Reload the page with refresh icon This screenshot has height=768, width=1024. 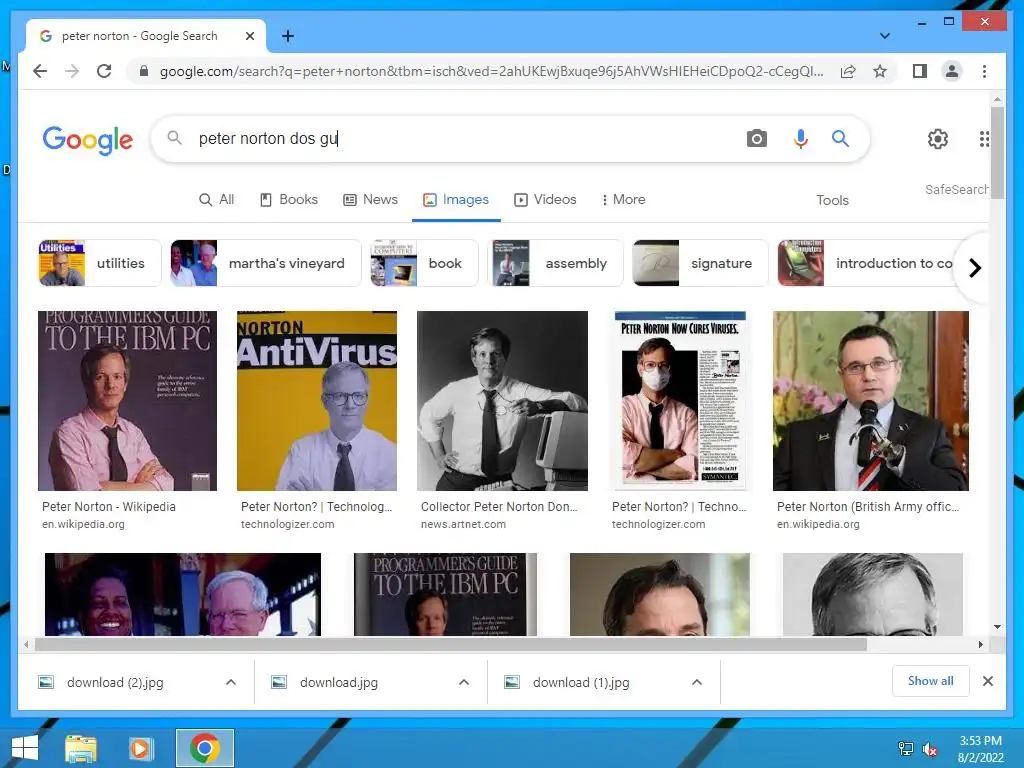(x=104, y=71)
